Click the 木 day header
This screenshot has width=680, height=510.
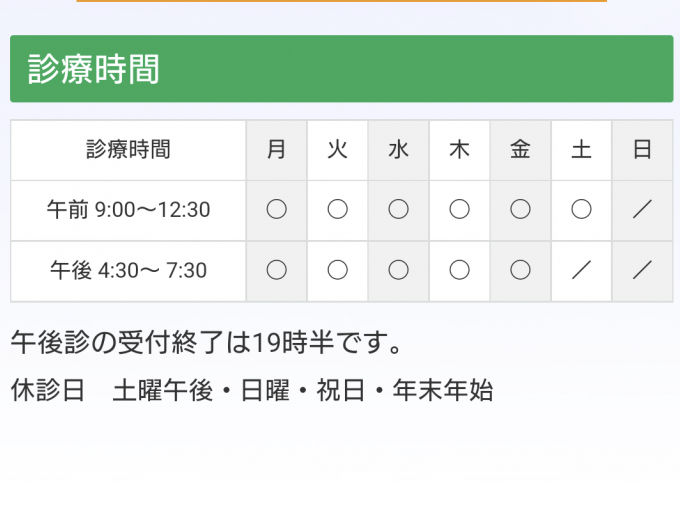[x=460, y=150]
